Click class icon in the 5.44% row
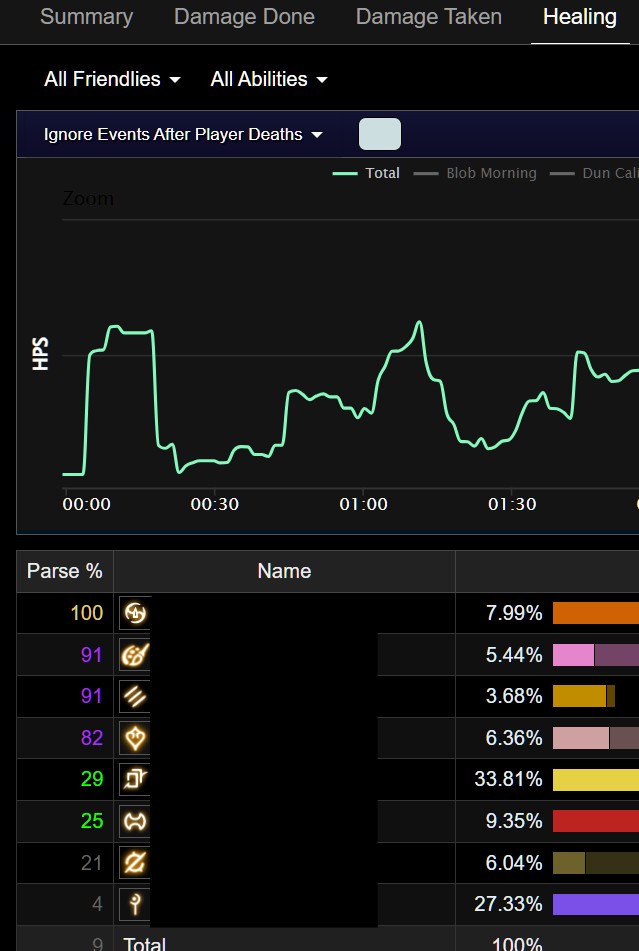 pos(135,655)
